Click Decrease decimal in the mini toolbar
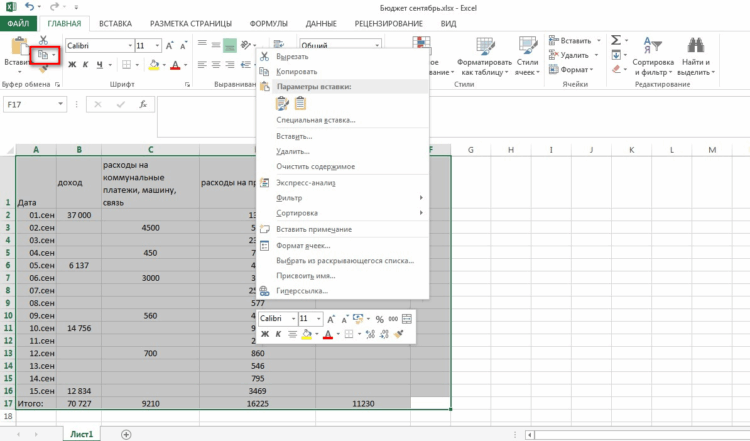This screenshot has width=750, height=441. tap(384, 334)
